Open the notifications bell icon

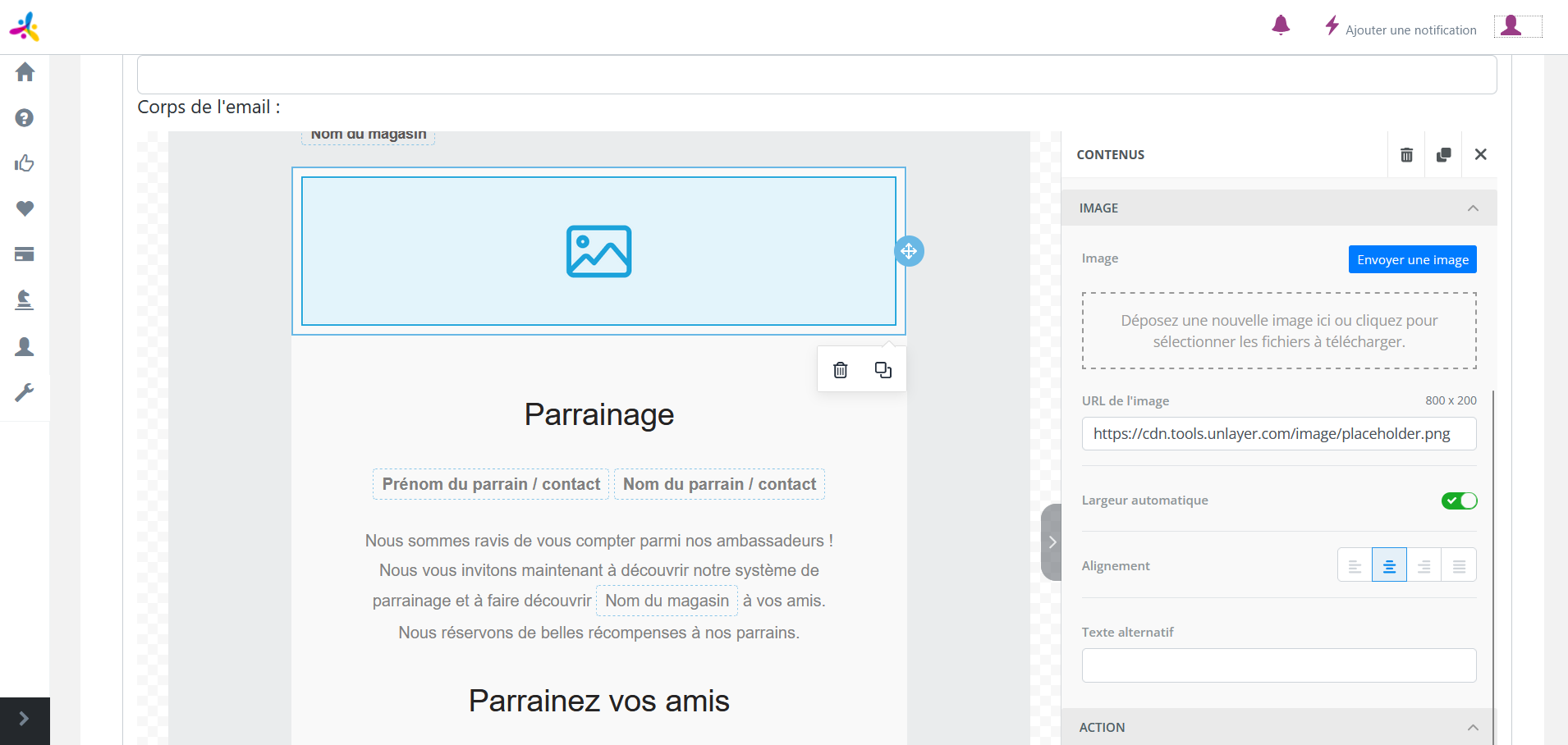click(x=1280, y=26)
